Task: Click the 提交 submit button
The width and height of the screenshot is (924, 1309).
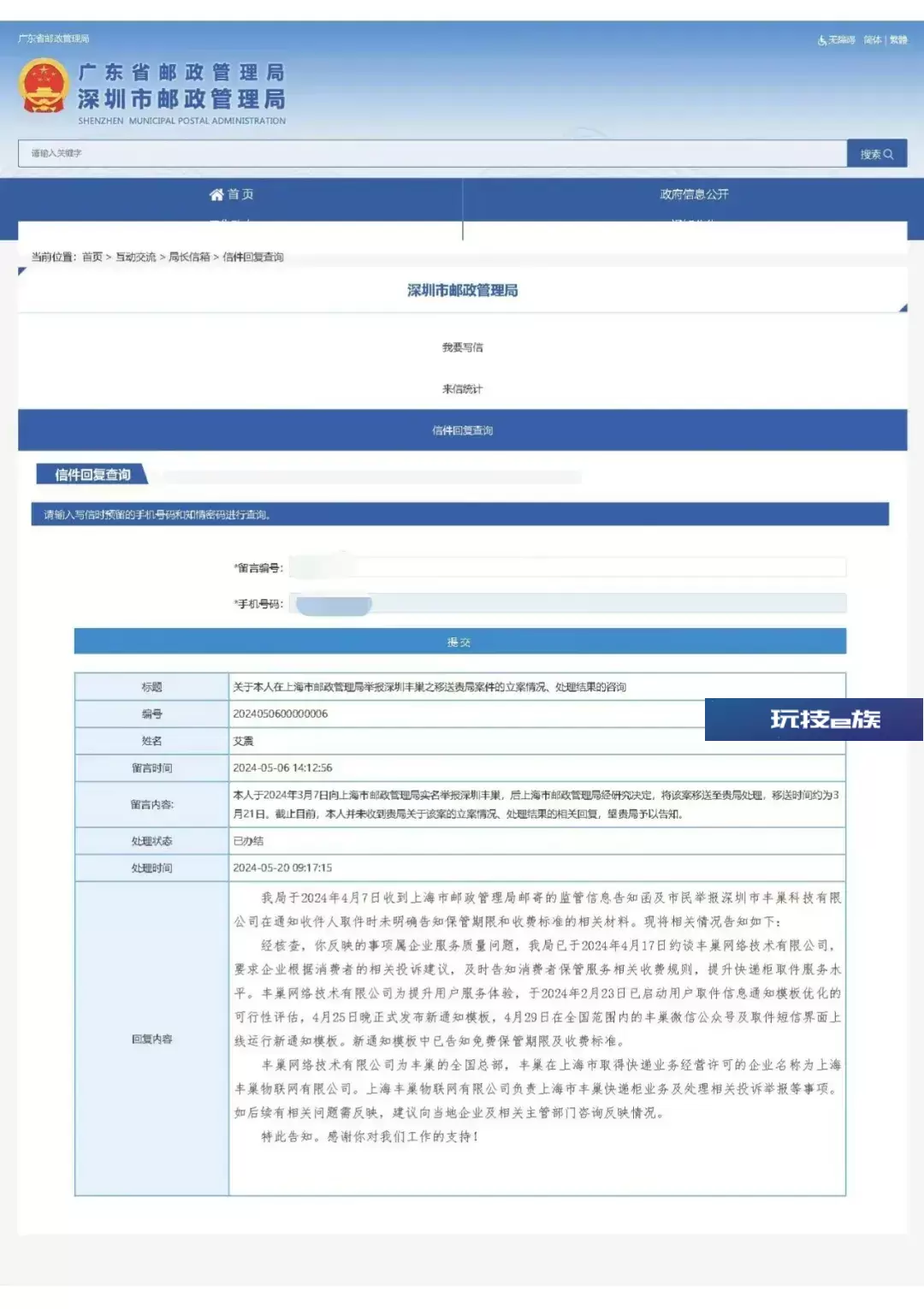Action: [459, 642]
